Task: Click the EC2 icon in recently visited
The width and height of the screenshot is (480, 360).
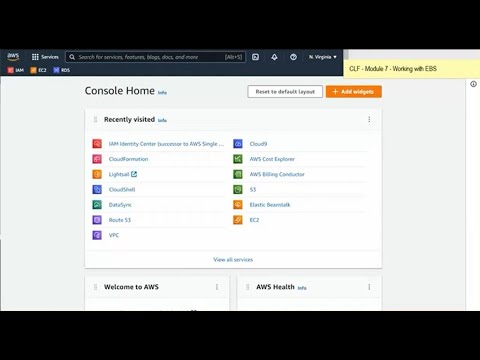Action: coord(238,220)
